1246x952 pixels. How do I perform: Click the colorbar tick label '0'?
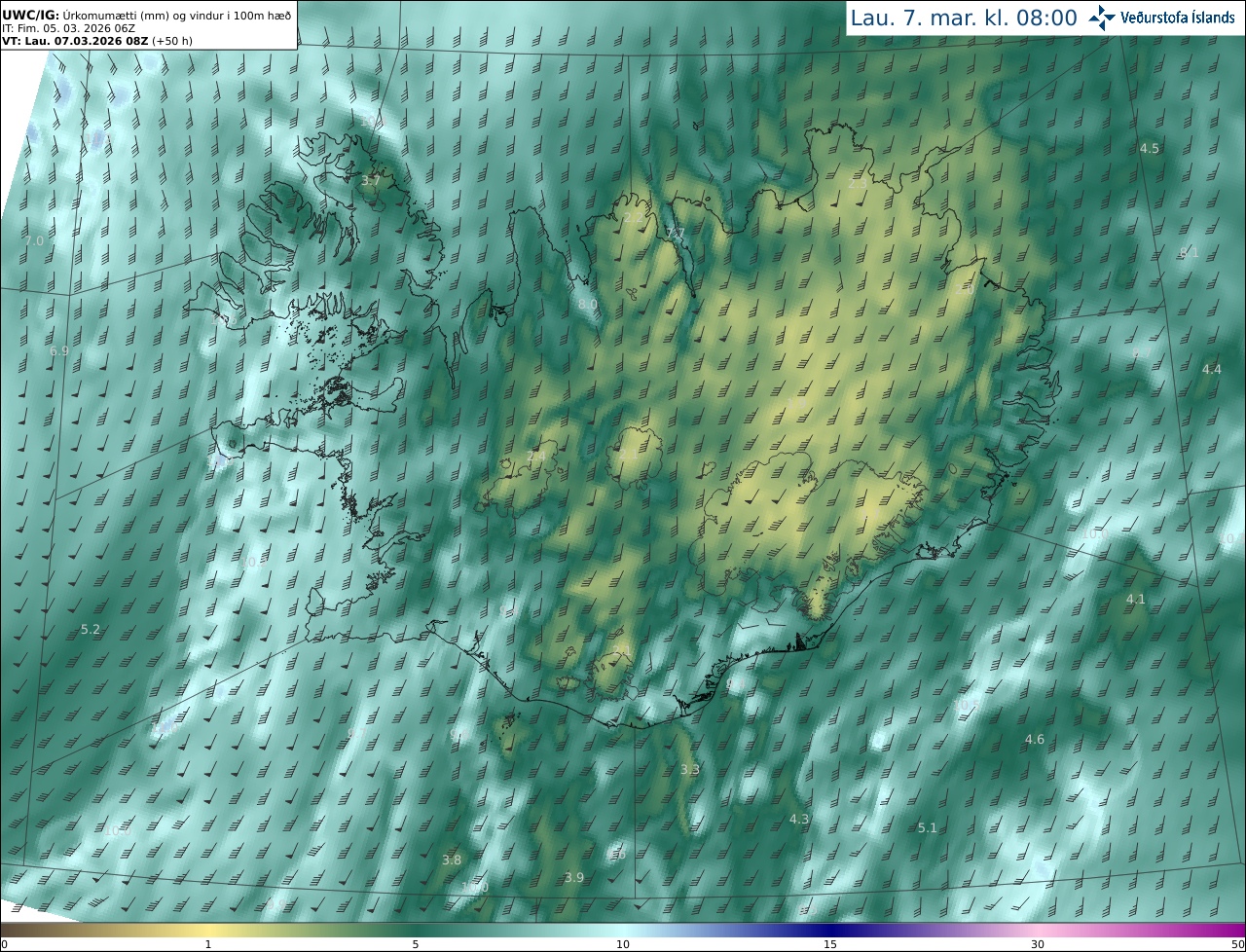(4, 944)
